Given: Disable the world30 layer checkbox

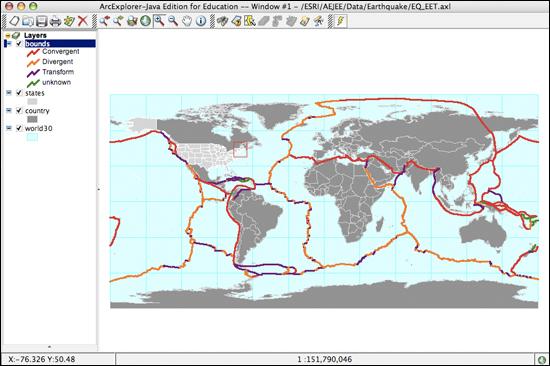Looking at the screenshot, I should (x=19, y=128).
